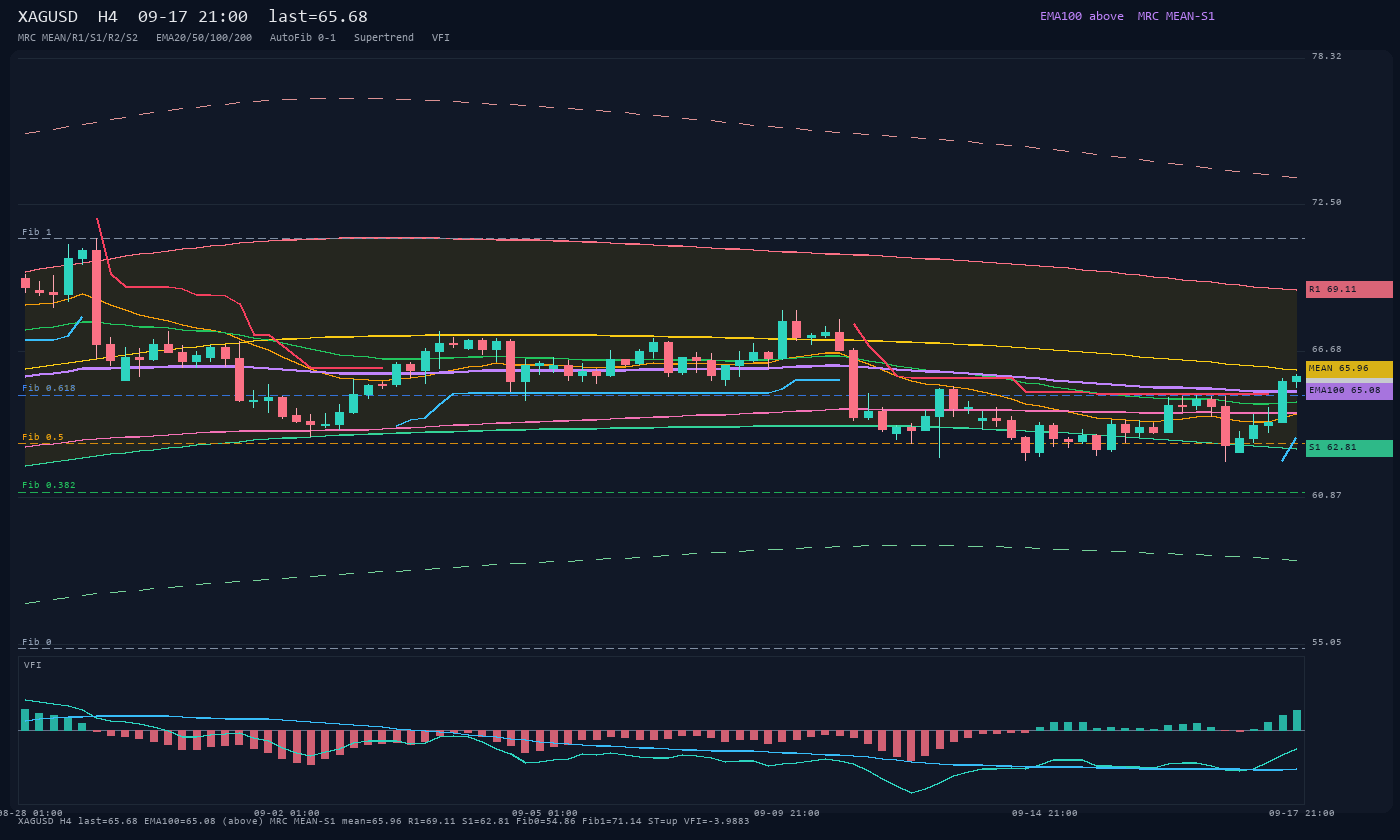This screenshot has height=840, width=1400.
Task: Click the 'Fib 1' level label
Action: tap(37, 232)
